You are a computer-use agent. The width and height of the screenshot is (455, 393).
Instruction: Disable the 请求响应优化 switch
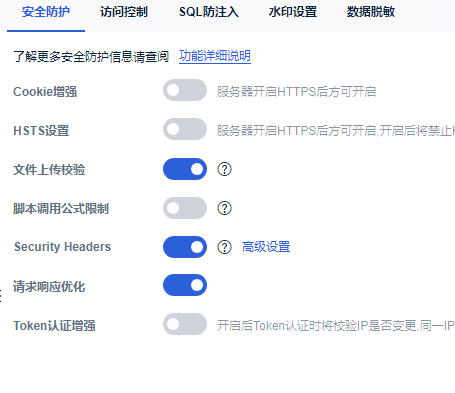click(x=185, y=285)
